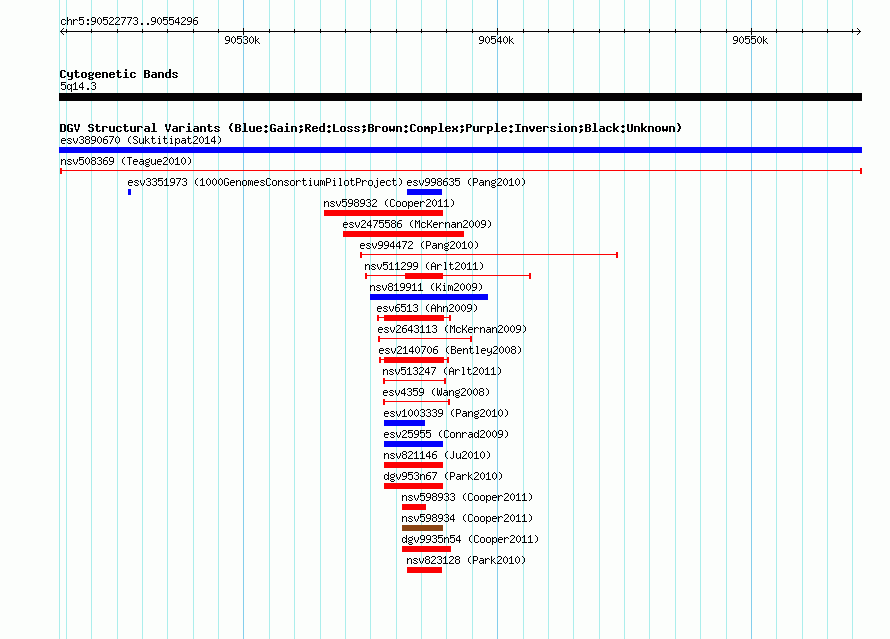This screenshot has height=639, width=890.
Task: Open variant label esv1003339 (Pang2010)
Action: (446, 413)
